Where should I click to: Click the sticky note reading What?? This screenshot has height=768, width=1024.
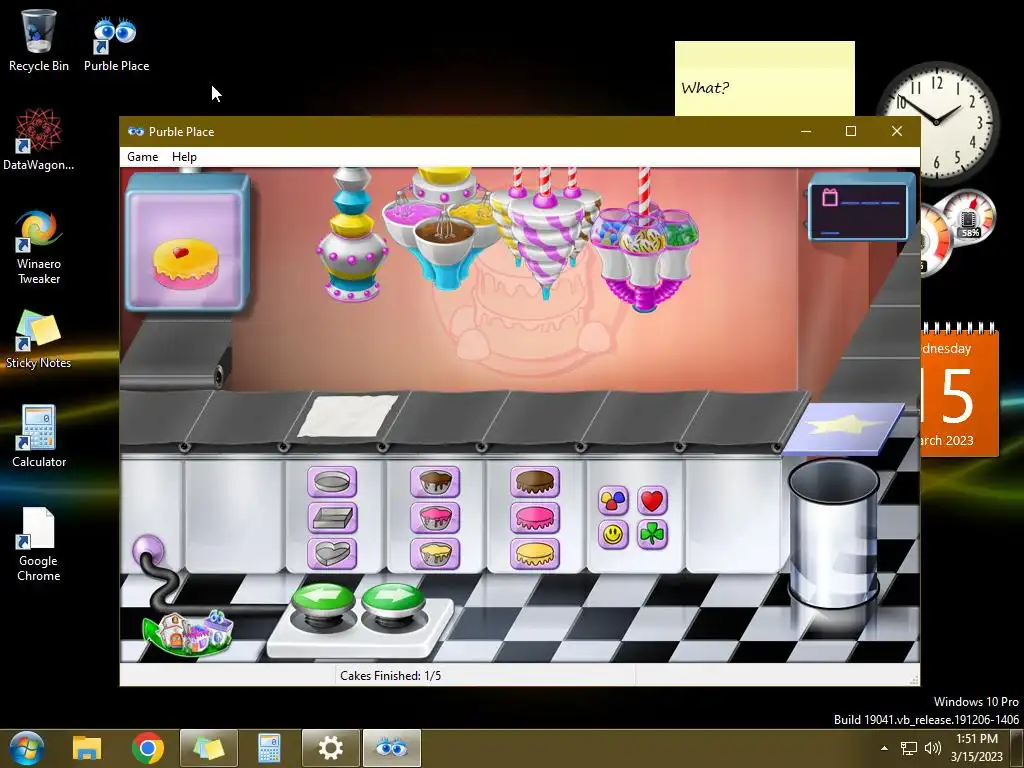click(765, 79)
